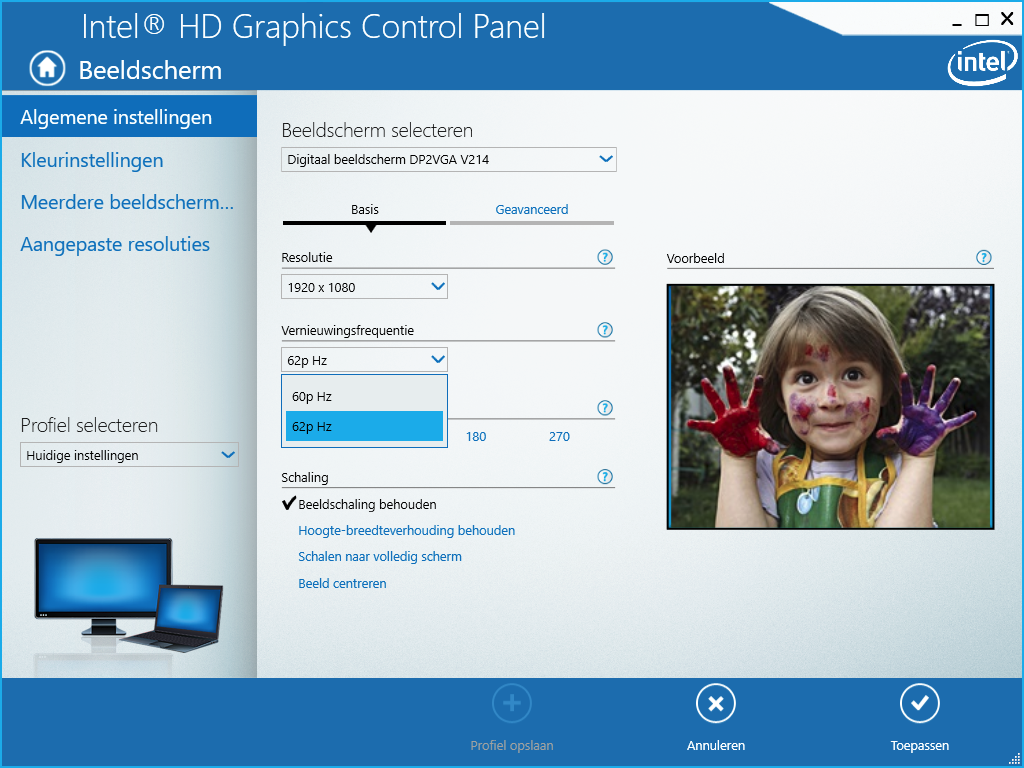The width and height of the screenshot is (1024, 768).
Task: Click the Profiel opslaan plus icon
Action: 512,703
